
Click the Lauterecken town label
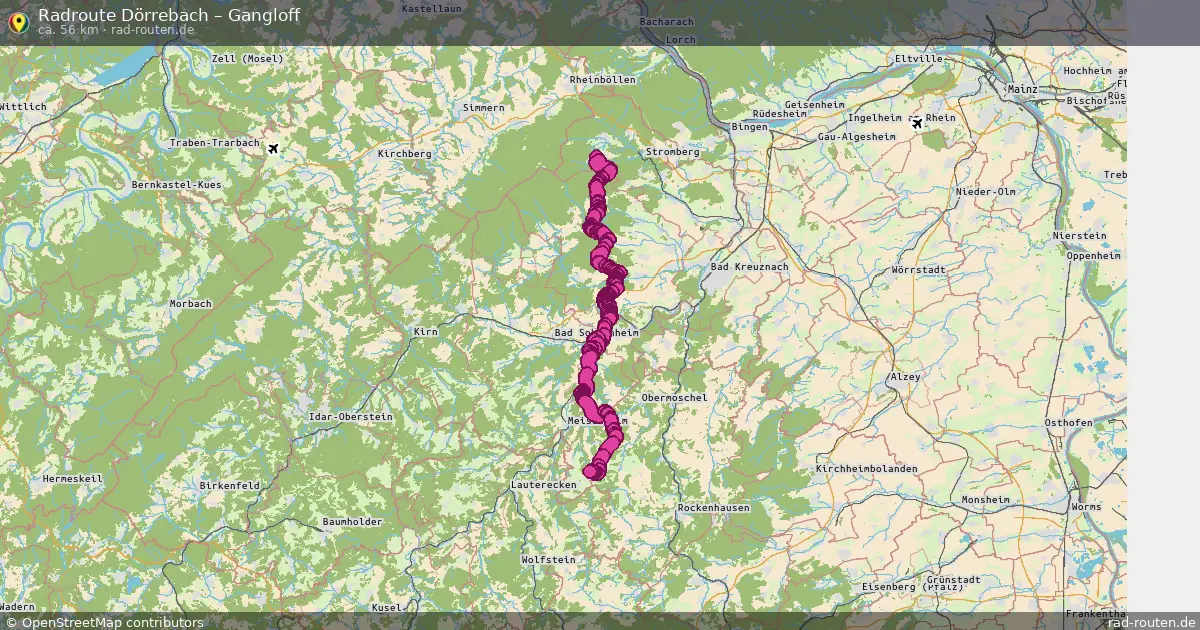coord(544,484)
